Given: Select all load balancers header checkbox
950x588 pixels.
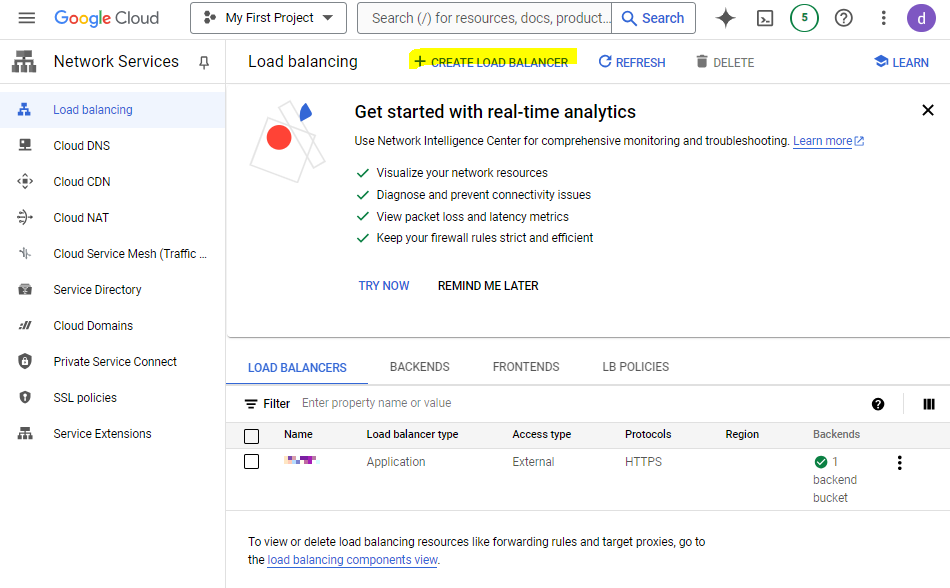Looking at the screenshot, I should [x=251, y=436].
